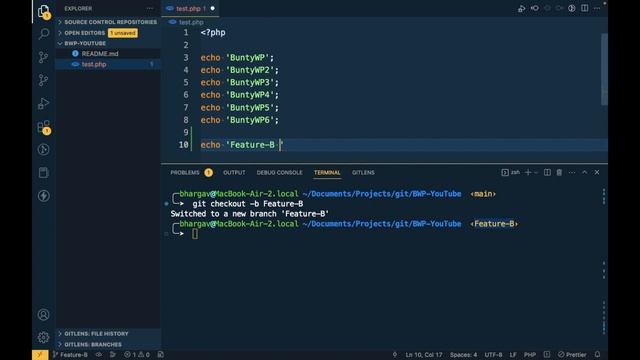Expand Source Control Repositories section
The height and width of the screenshot is (360, 640).
coord(108,22)
